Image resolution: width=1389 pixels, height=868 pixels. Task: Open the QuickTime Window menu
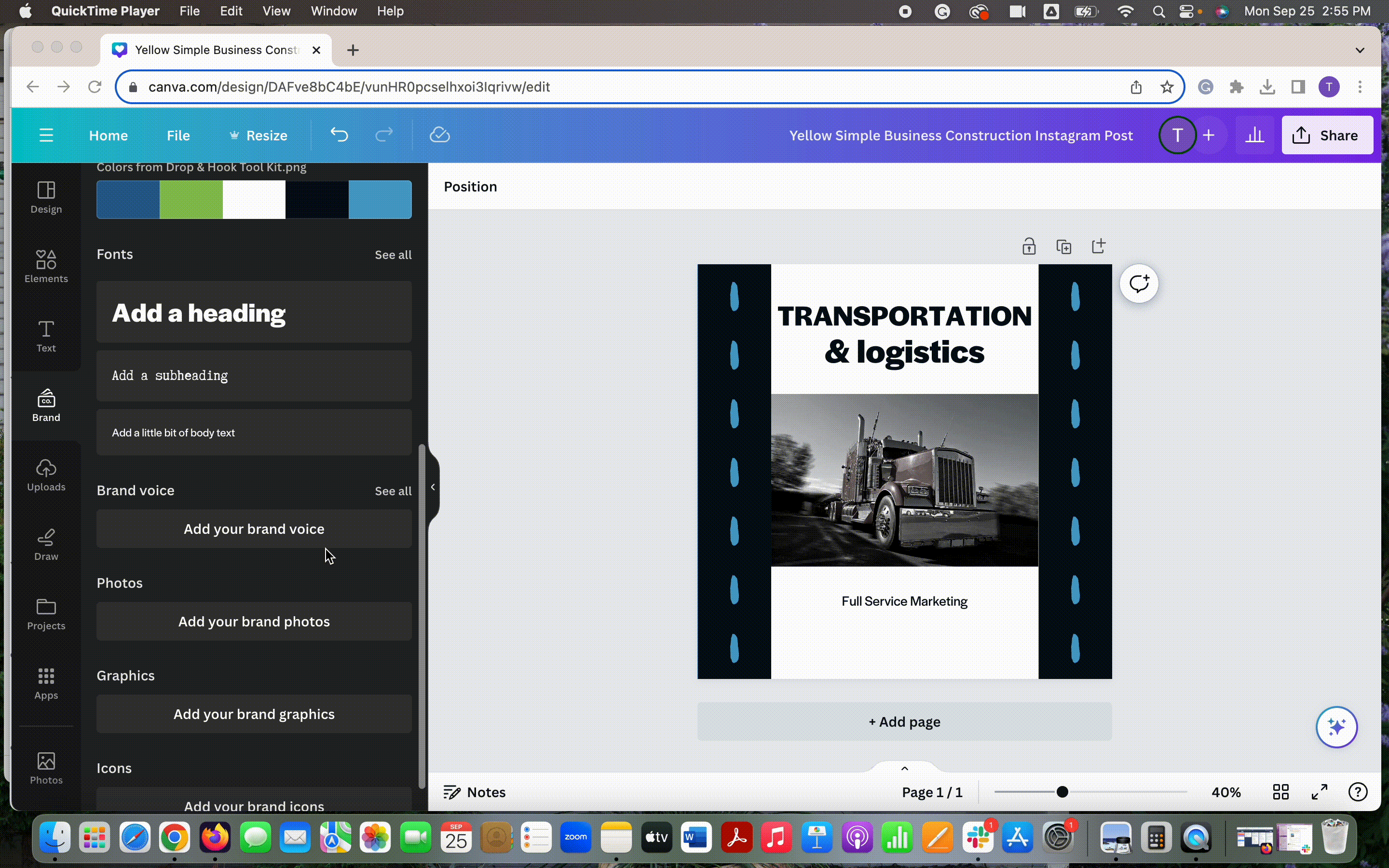[333, 11]
